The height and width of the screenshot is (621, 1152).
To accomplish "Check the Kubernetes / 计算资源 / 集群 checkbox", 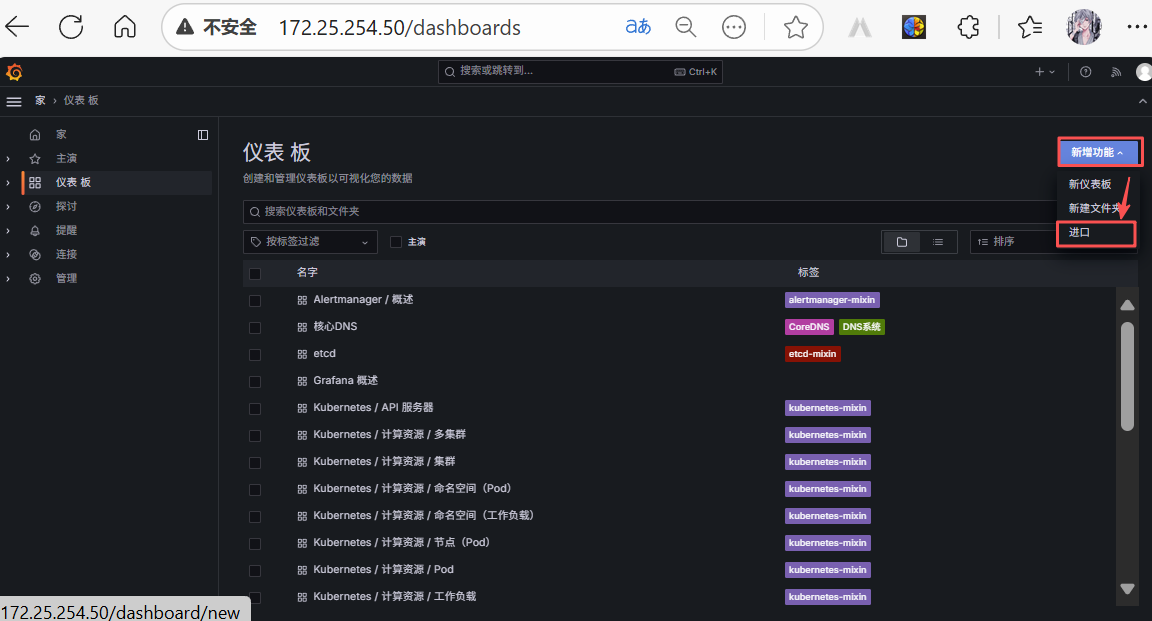I will point(255,462).
